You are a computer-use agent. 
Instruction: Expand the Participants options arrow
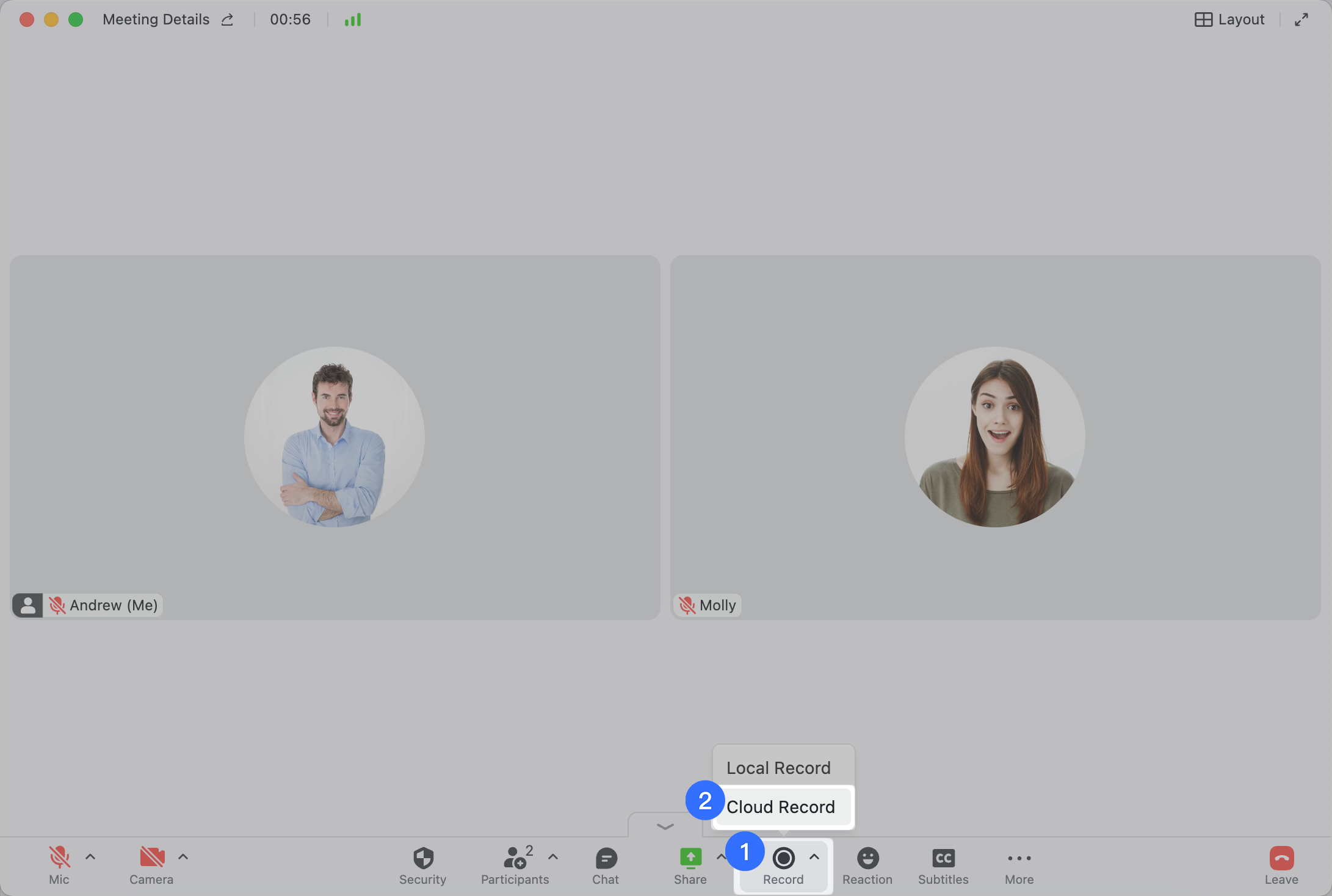[553, 857]
